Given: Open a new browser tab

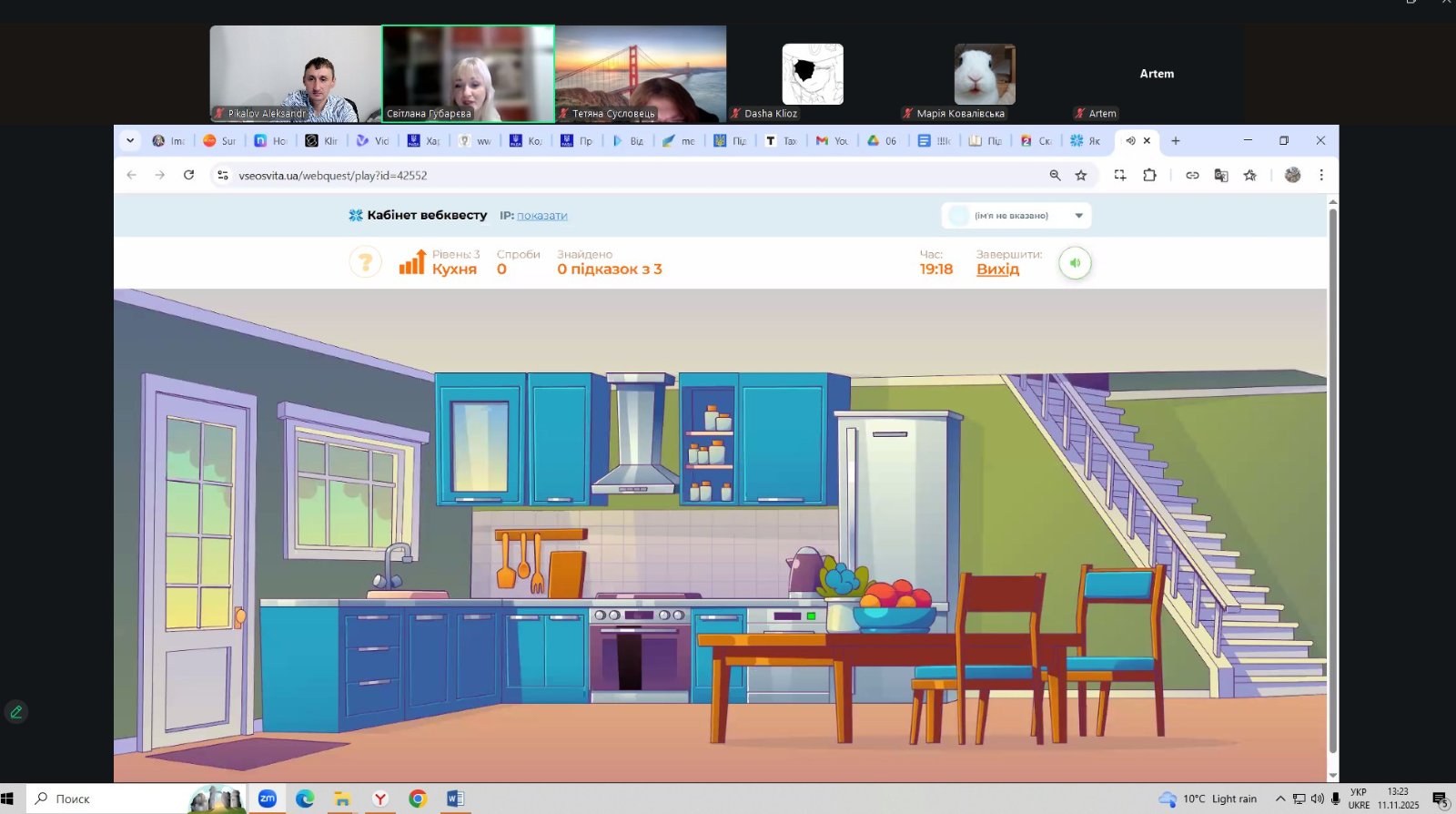Looking at the screenshot, I should [x=1176, y=141].
